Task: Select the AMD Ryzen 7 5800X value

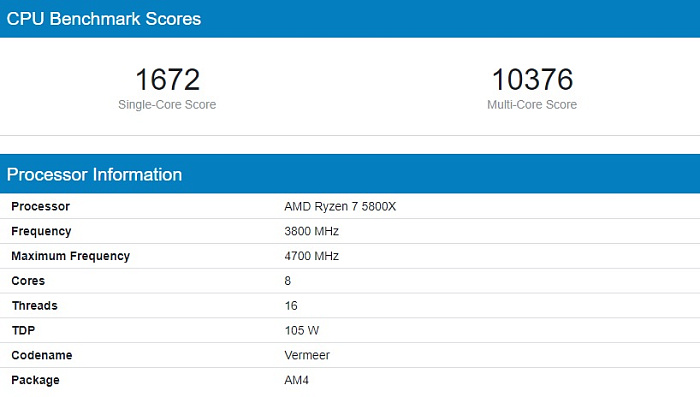Action: tap(340, 206)
